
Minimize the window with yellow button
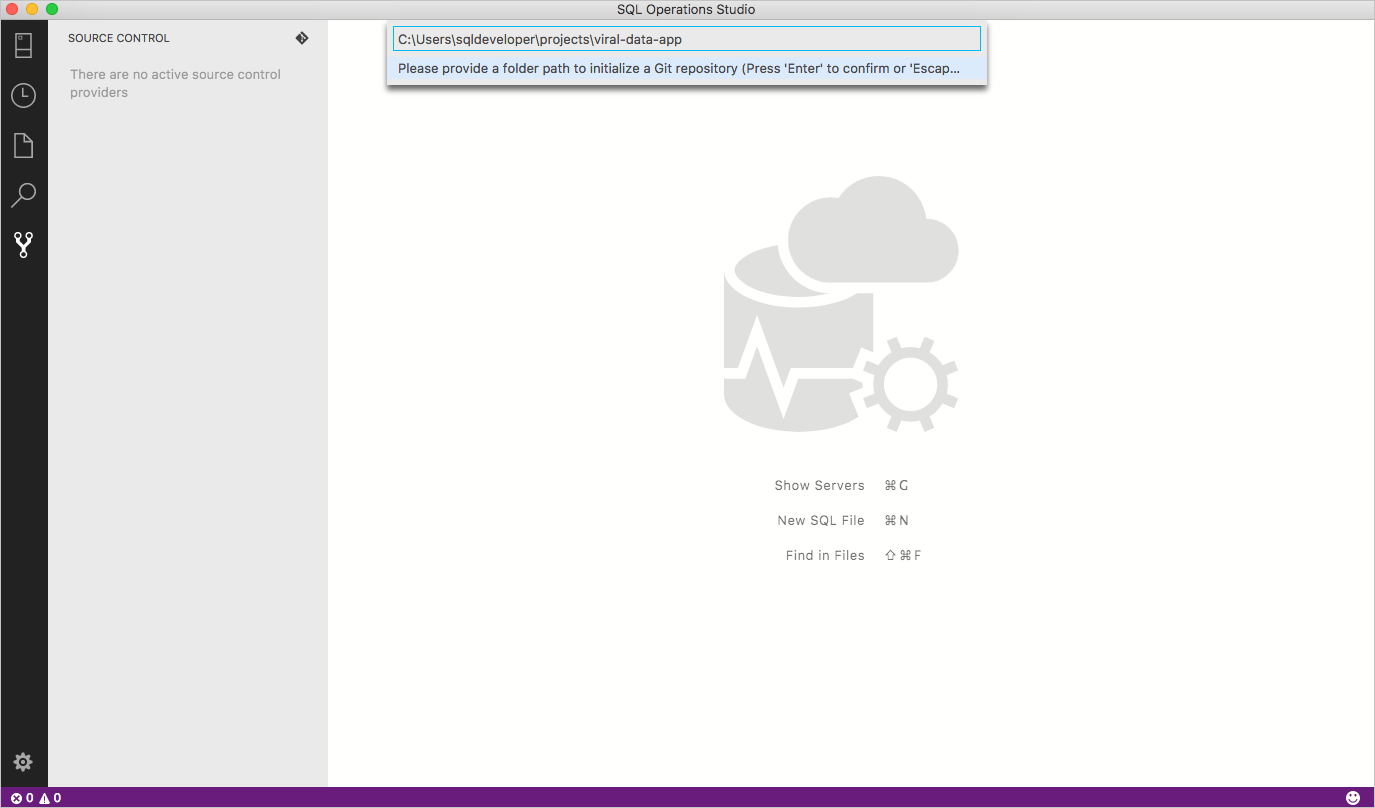(32, 9)
